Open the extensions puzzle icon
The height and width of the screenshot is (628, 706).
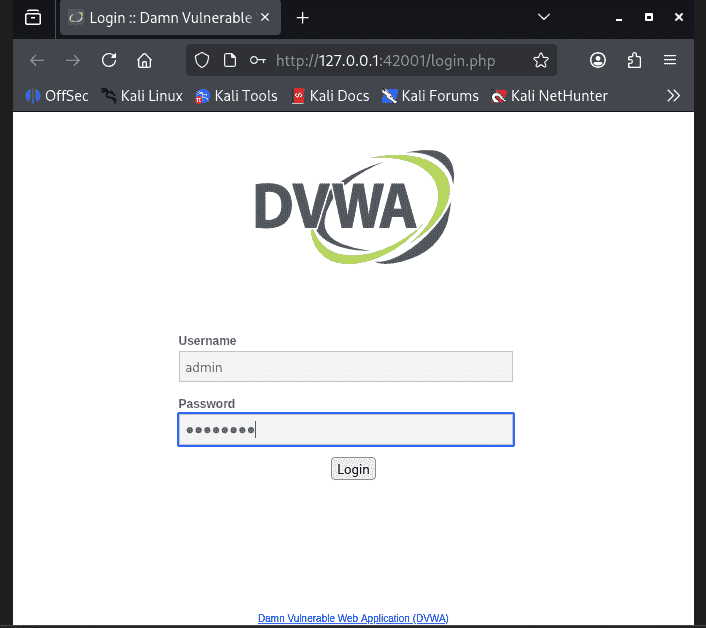pos(634,60)
